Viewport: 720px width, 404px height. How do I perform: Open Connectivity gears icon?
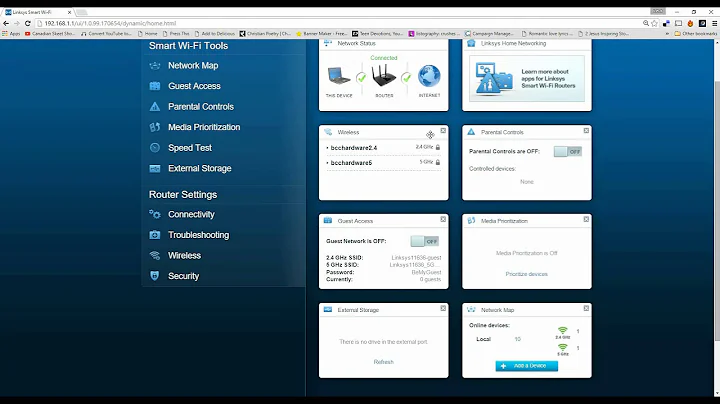[x=155, y=214]
